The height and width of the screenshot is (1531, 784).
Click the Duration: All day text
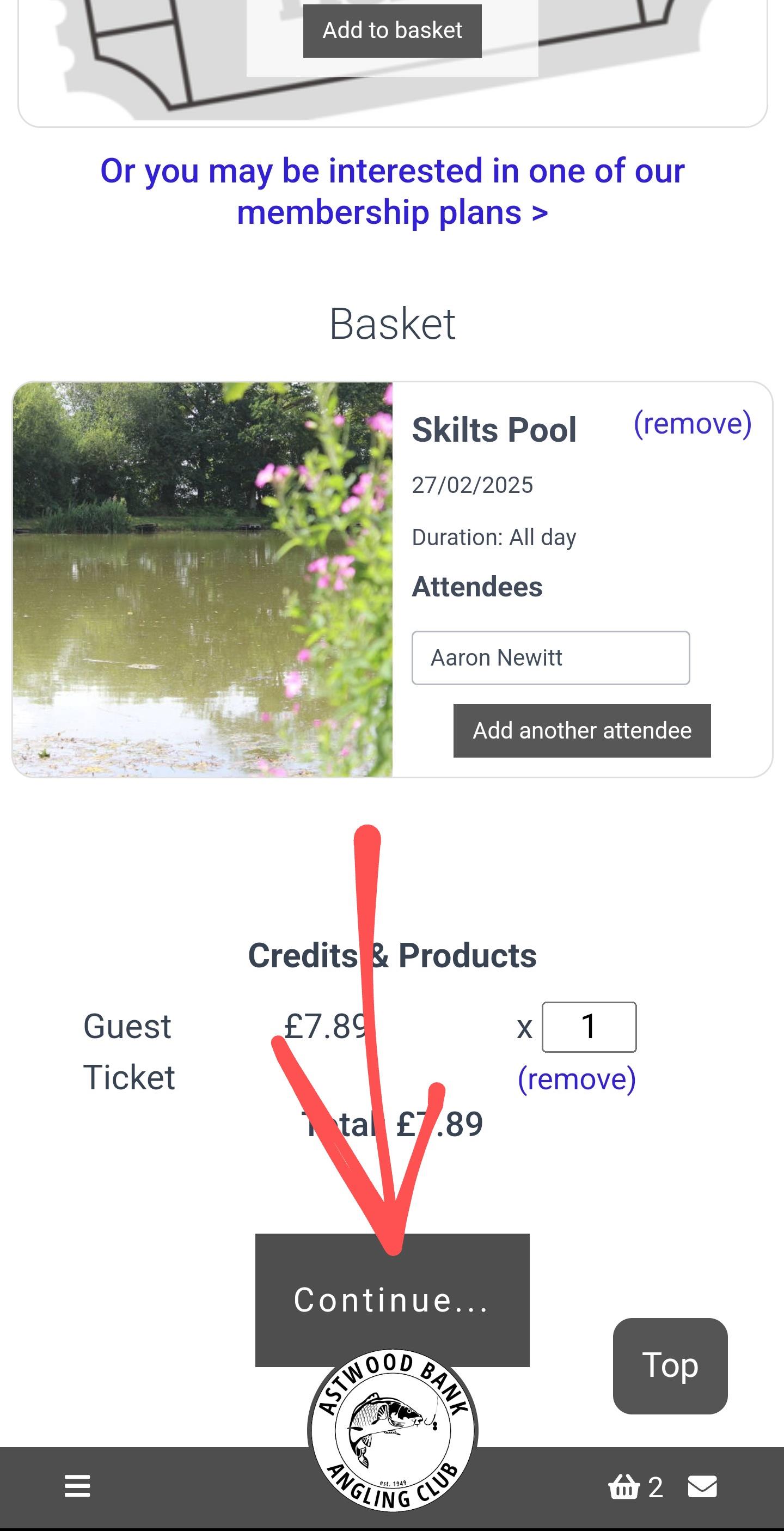click(x=494, y=537)
